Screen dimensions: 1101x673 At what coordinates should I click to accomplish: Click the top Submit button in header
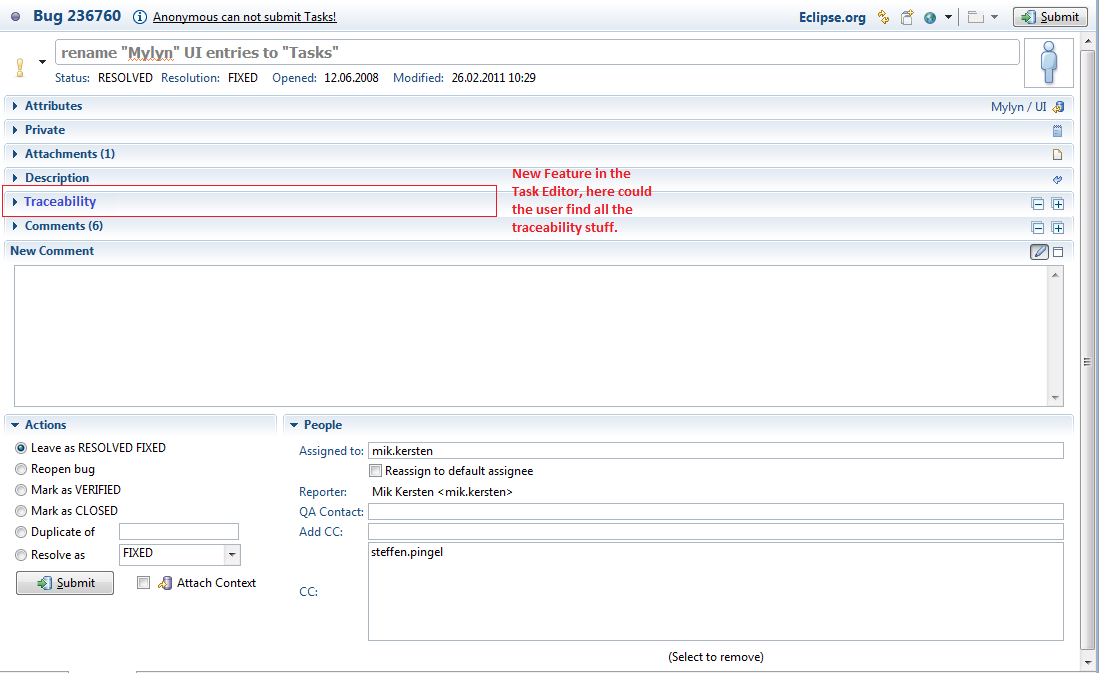tap(1050, 17)
